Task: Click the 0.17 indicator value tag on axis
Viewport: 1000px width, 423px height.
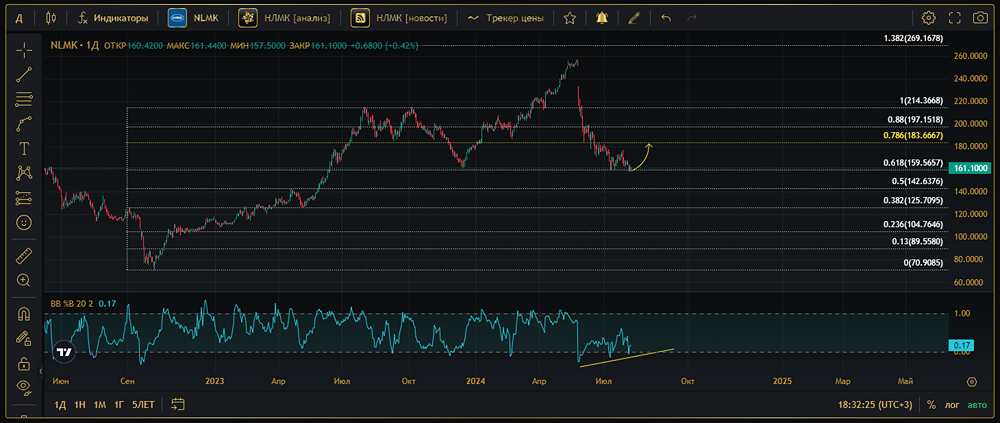Action: pos(960,345)
